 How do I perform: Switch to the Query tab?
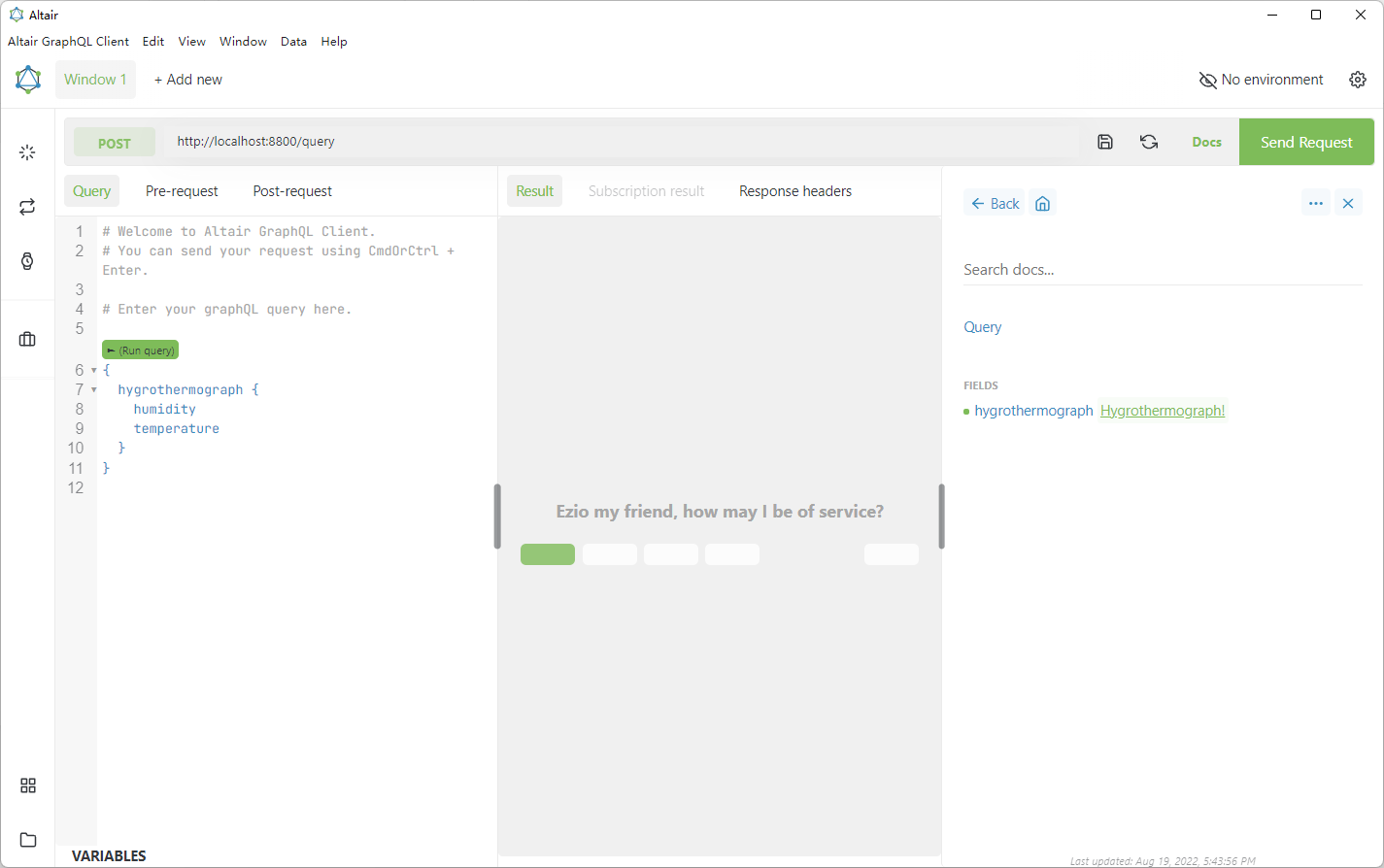[91, 191]
